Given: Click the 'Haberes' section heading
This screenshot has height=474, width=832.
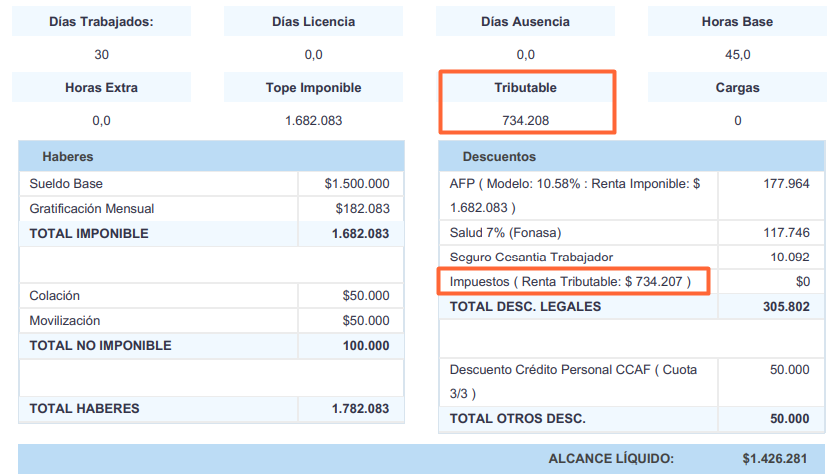Looking at the screenshot, I should 67,157.
